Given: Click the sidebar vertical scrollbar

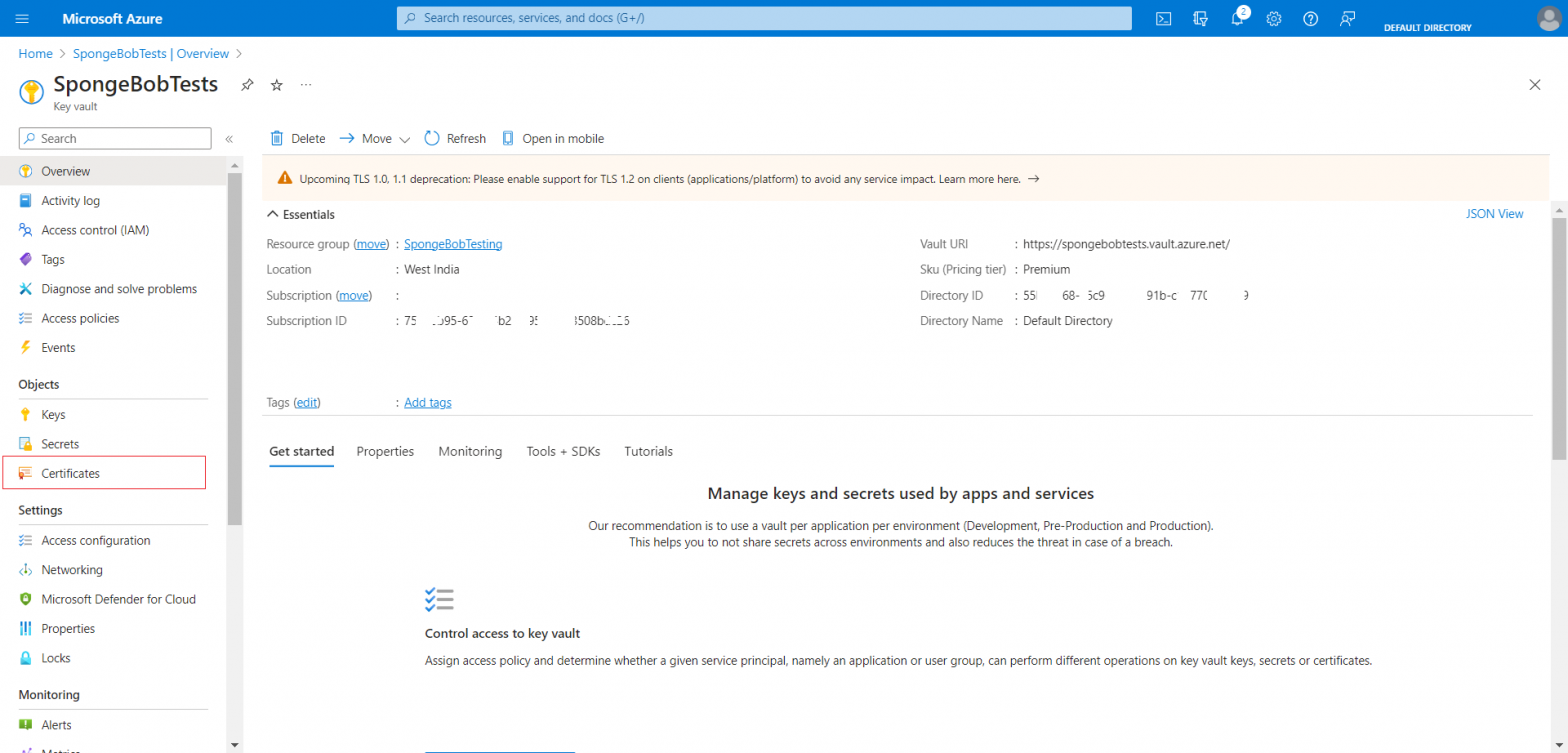Looking at the screenshot, I should (x=234, y=350).
